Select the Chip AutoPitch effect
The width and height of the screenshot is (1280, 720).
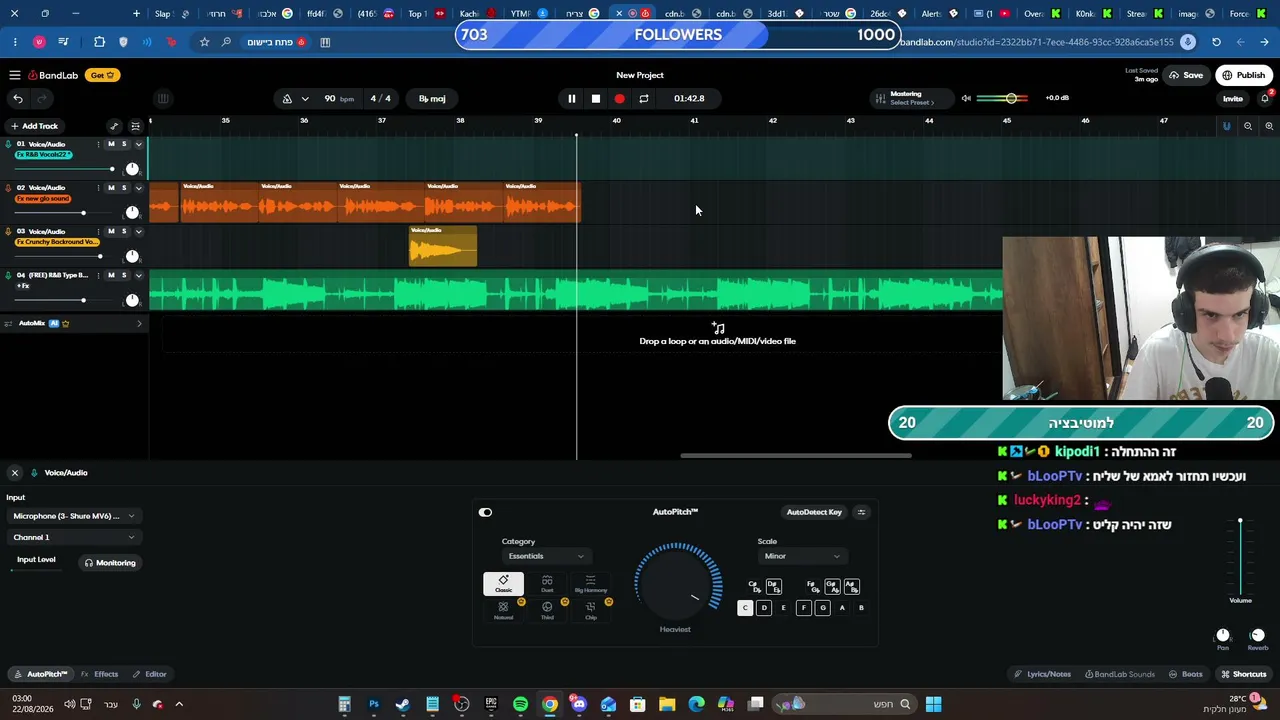pos(591,611)
